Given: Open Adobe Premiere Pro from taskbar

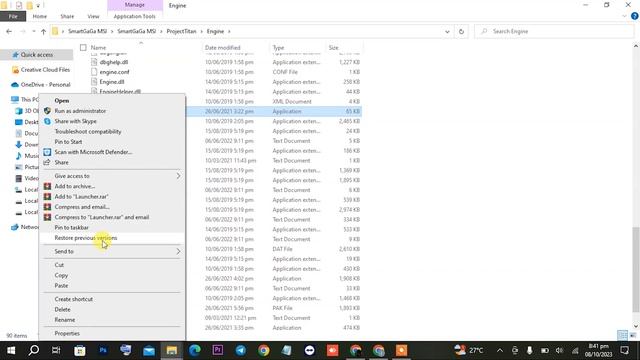Looking at the screenshot, I should coord(218,350).
